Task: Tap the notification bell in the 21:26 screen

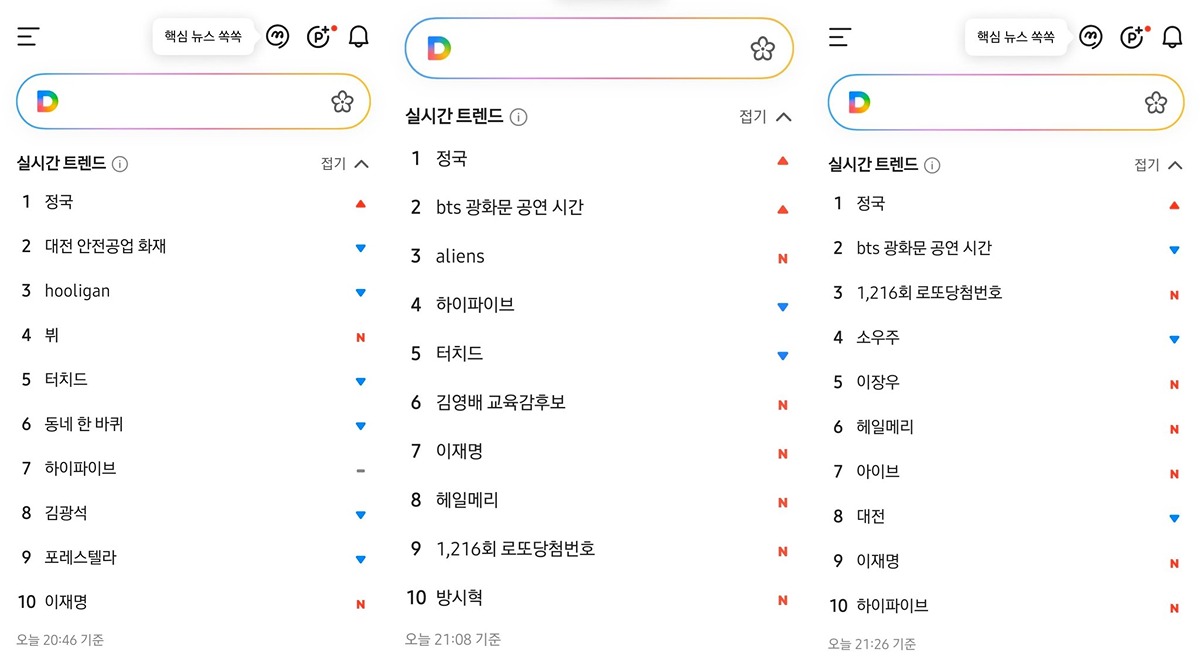Action: 1172,37
